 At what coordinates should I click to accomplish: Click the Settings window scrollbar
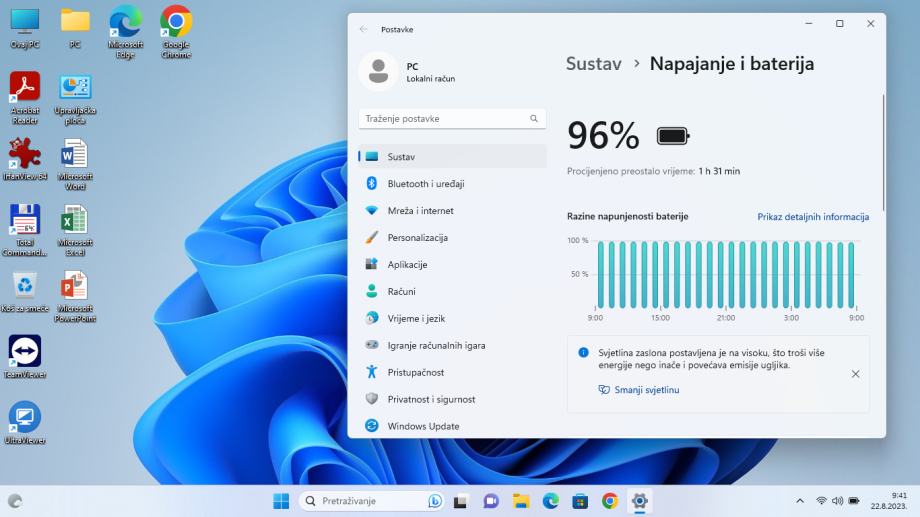[x=883, y=153]
